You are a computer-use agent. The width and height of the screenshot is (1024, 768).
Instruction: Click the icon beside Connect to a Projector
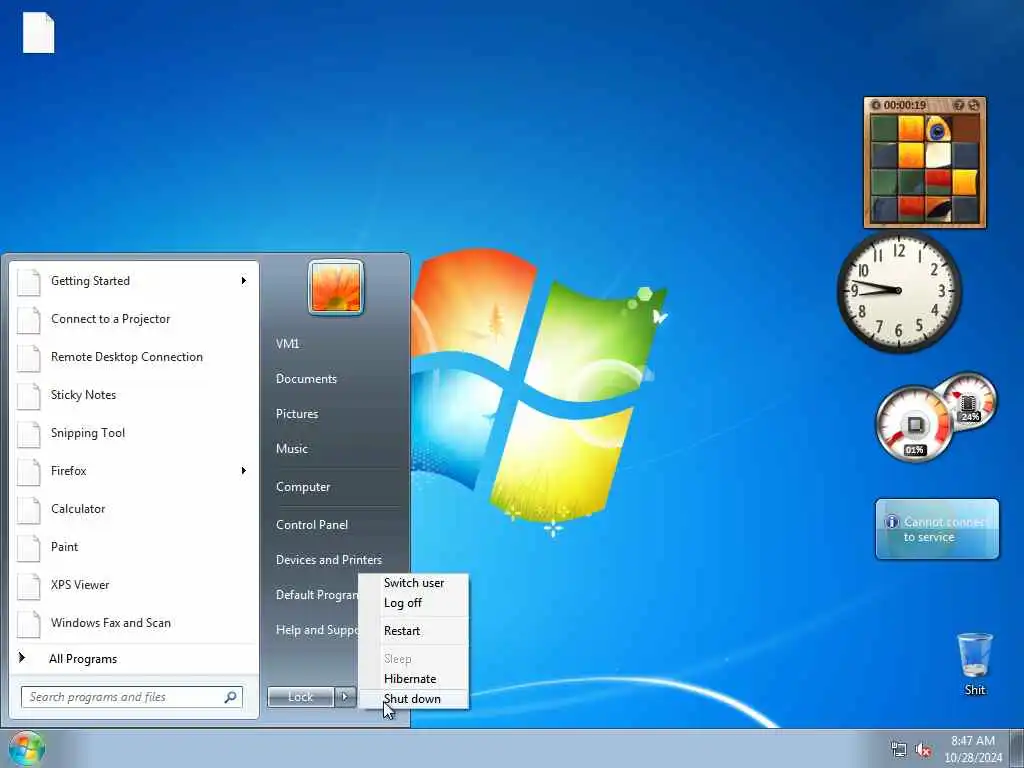[29, 319]
